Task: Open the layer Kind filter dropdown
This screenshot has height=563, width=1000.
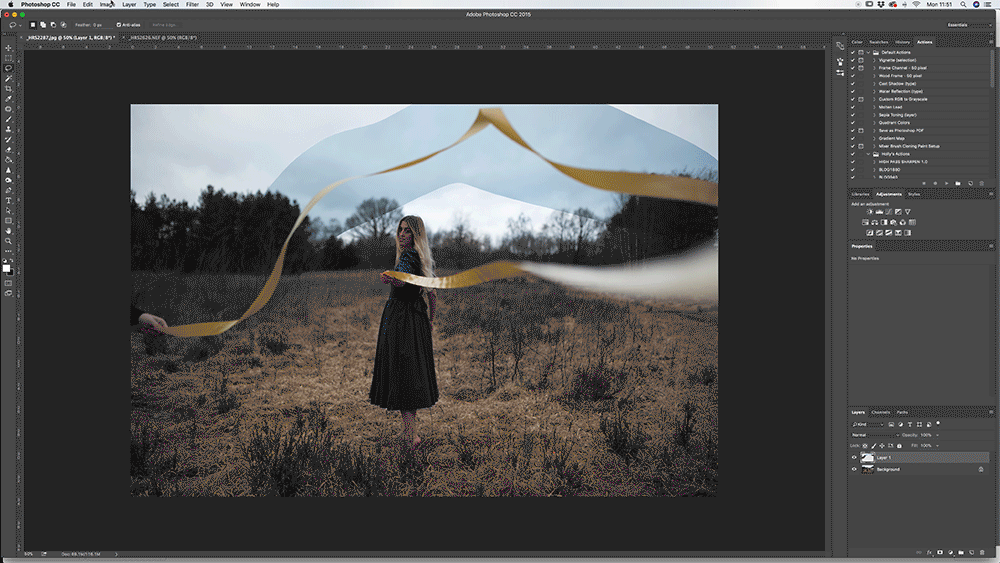Action: [x=869, y=424]
